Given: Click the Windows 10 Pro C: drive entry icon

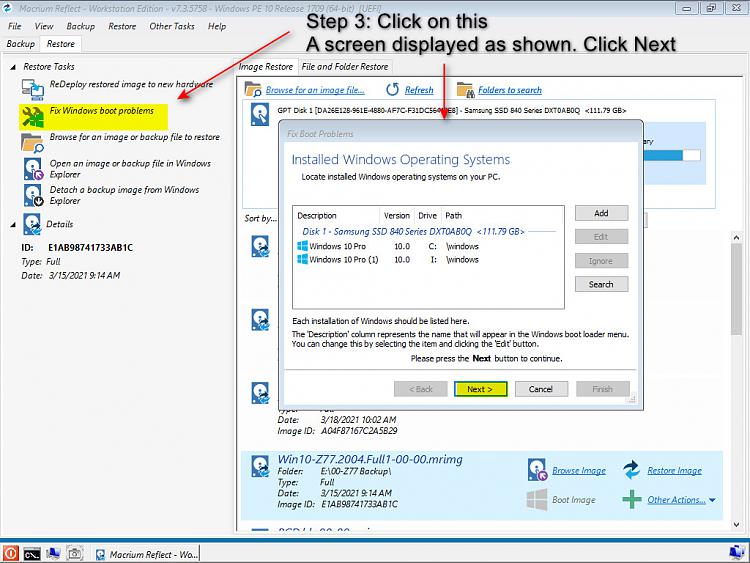Looking at the screenshot, I should [302, 246].
